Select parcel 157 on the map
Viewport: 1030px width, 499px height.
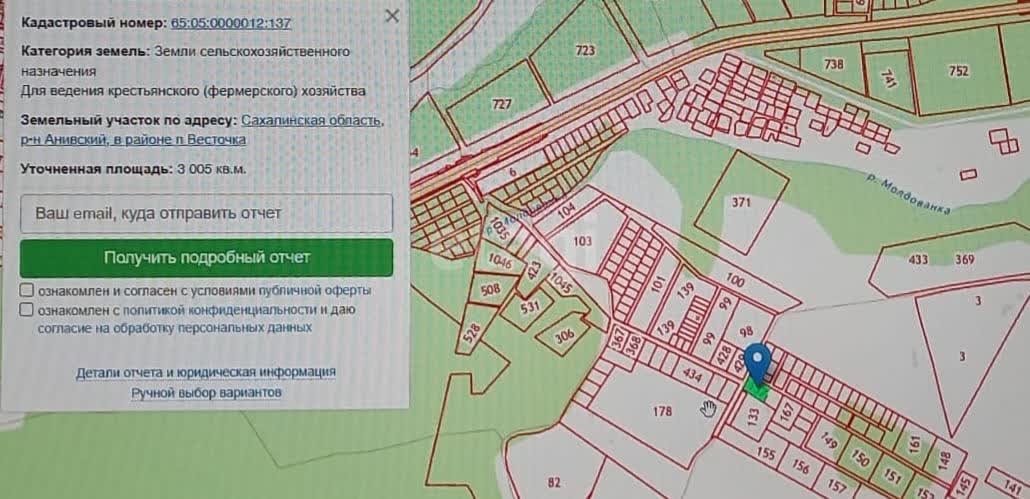coord(836,486)
